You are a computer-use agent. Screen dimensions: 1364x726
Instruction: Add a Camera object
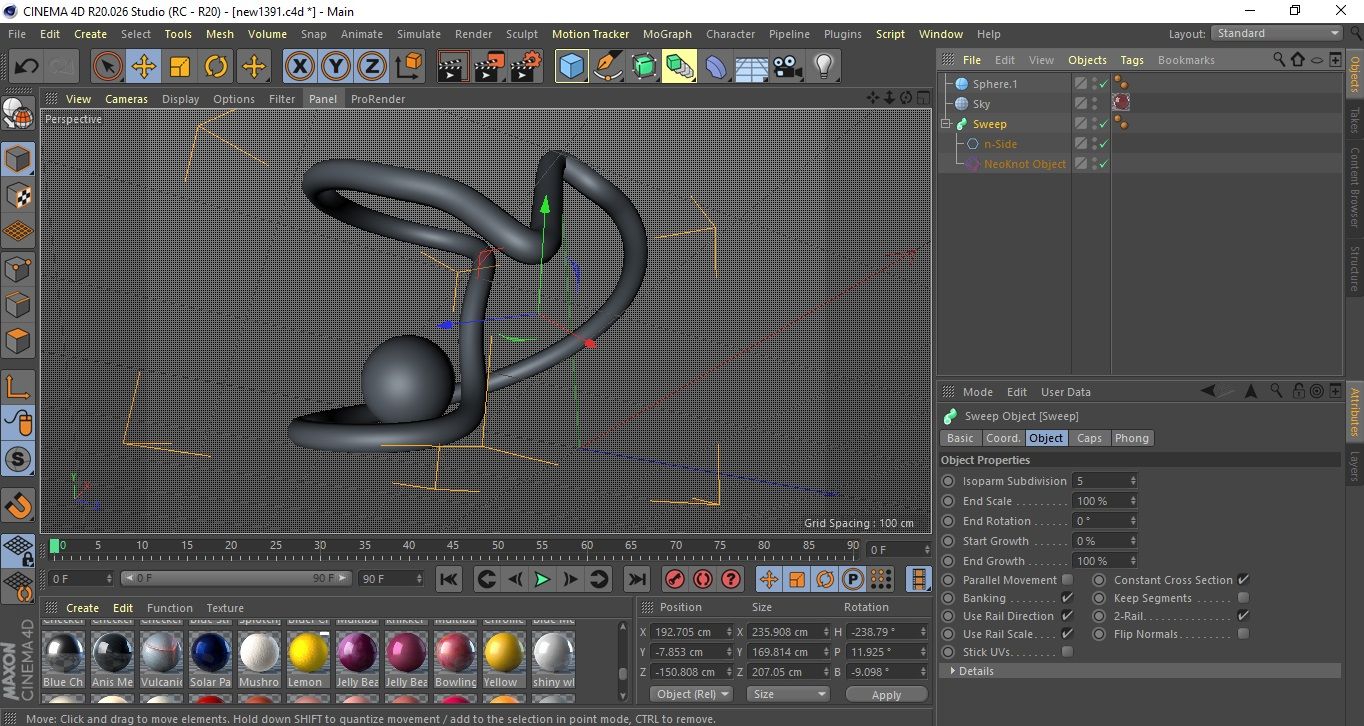coord(787,67)
